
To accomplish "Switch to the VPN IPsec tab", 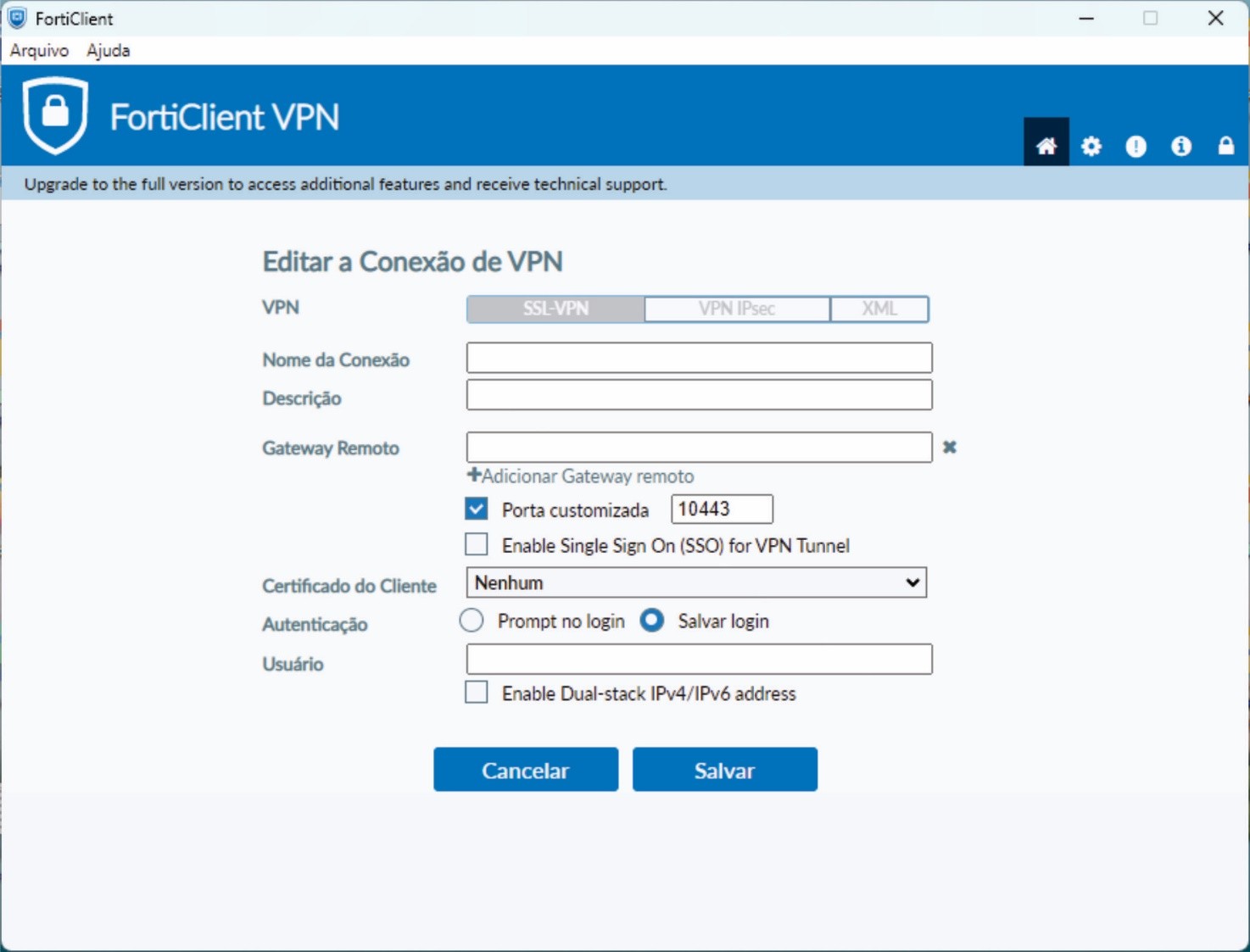I will pyautogui.click(x=736, y=309).
